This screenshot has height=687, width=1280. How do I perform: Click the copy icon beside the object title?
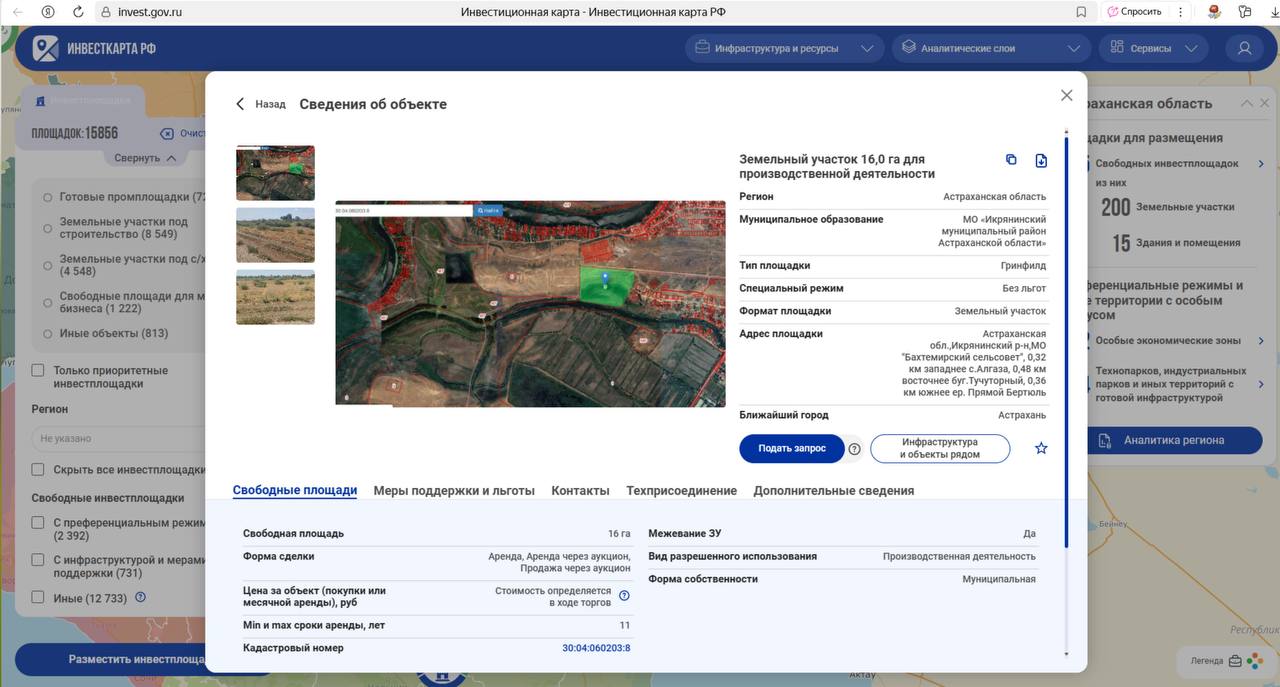click(1011, 160)
